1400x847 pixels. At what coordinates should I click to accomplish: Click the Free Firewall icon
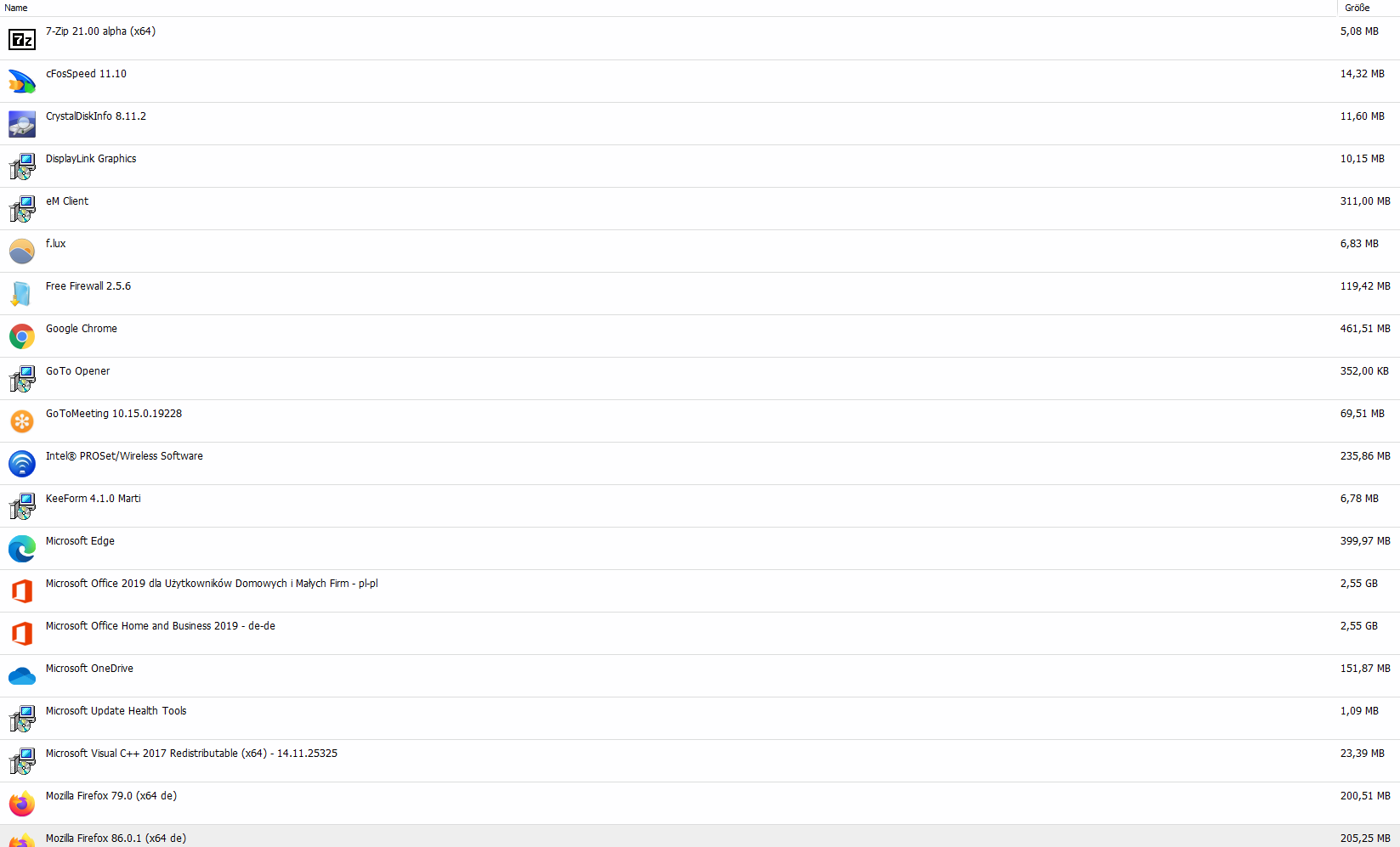[x=22, y=294]
